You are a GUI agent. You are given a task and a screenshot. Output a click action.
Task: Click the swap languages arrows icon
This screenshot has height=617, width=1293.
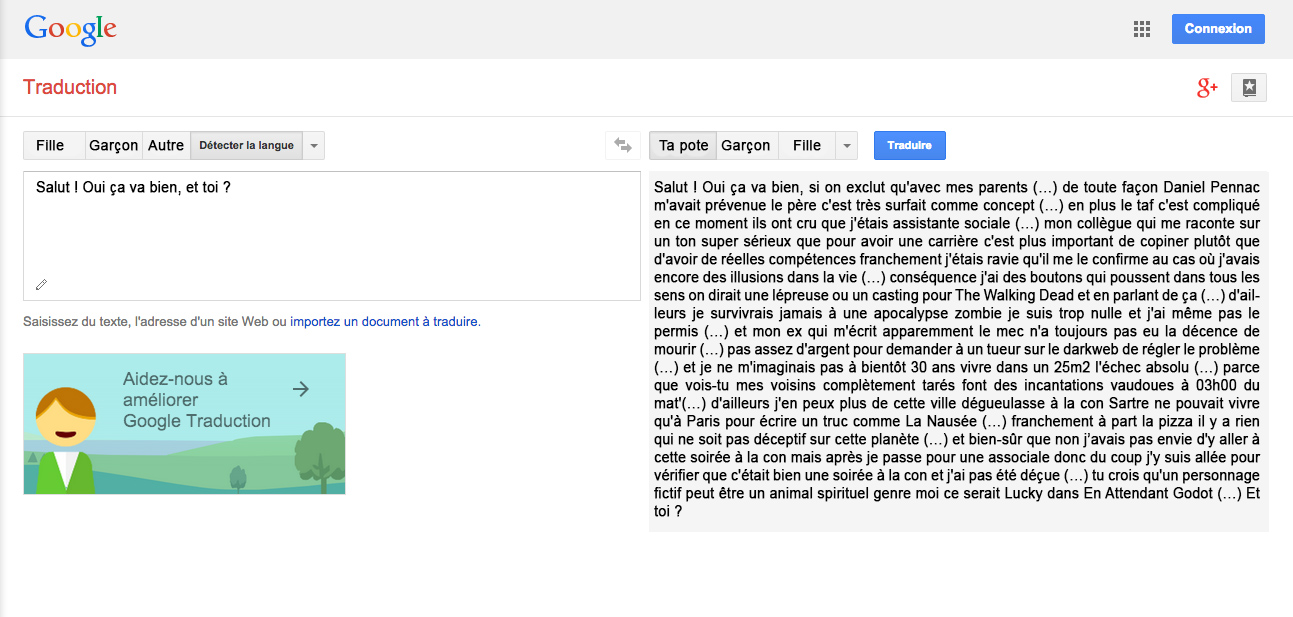tap(623, 146)
